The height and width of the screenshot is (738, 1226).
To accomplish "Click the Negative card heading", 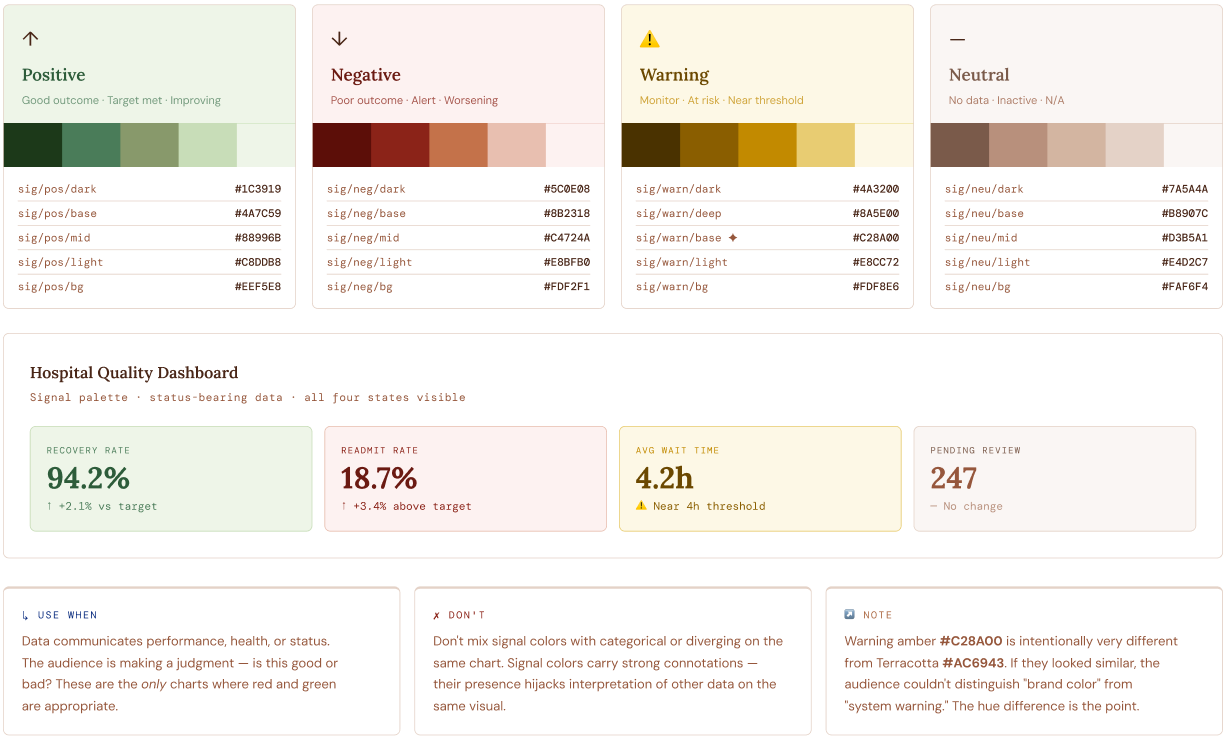I will coord(366,75).
